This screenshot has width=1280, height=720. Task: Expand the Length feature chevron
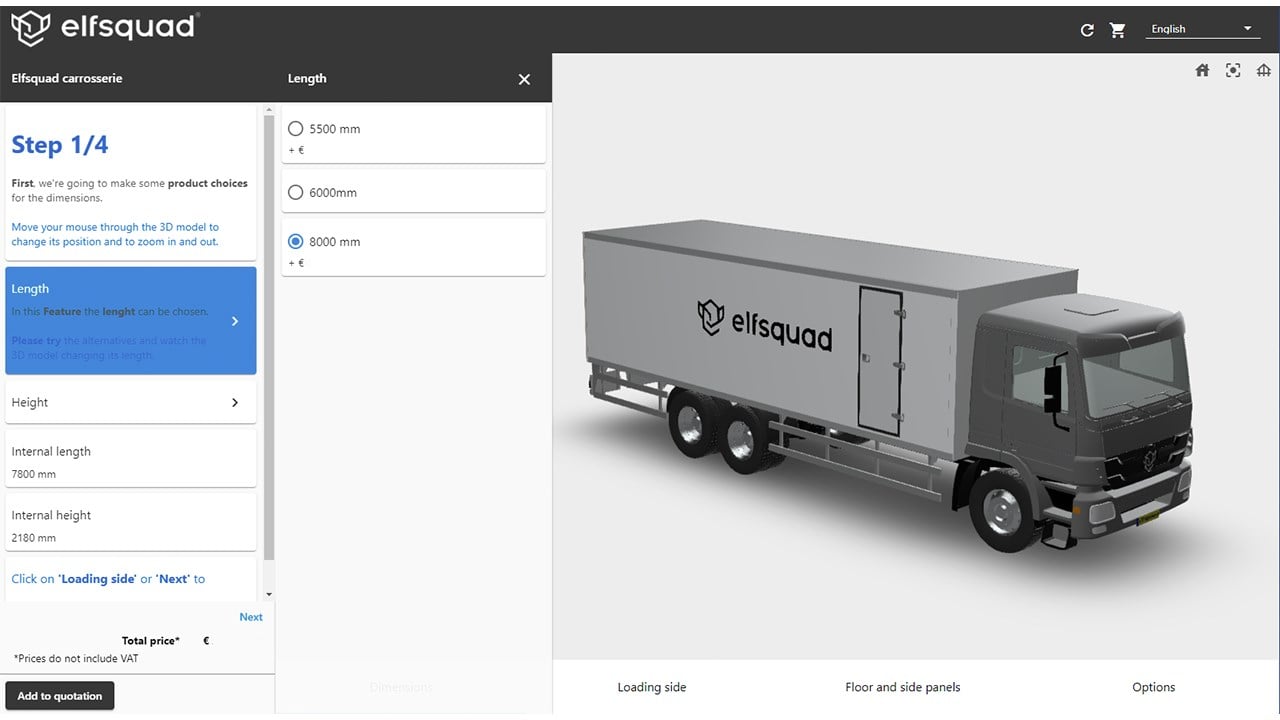pyautogui.click(x=235, y=321)
